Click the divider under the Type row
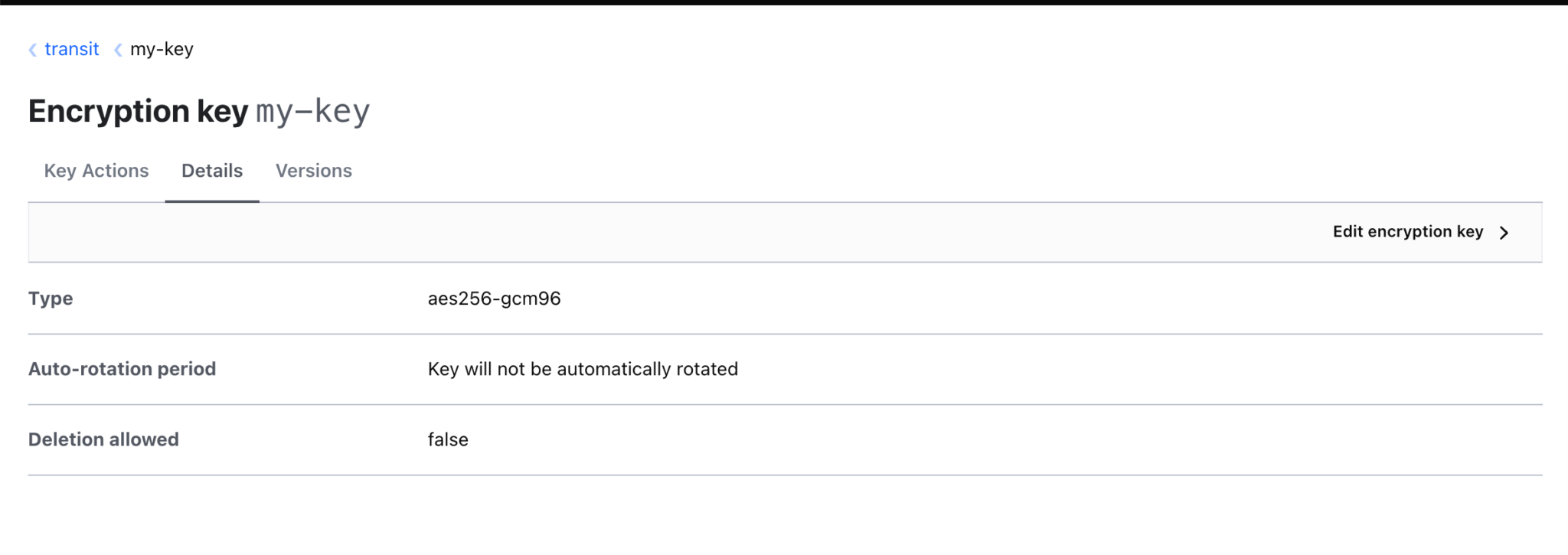This screenshot has height=555, width=1568. tap(784, 333)
